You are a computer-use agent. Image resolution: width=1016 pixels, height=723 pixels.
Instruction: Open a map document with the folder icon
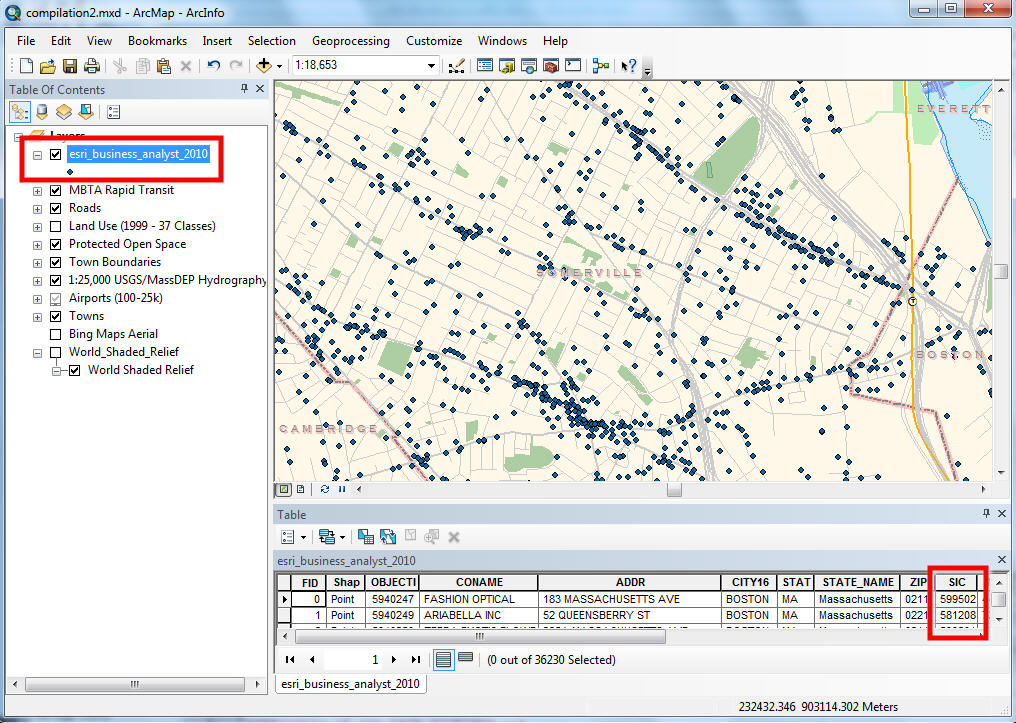click(x=47, y=65)
